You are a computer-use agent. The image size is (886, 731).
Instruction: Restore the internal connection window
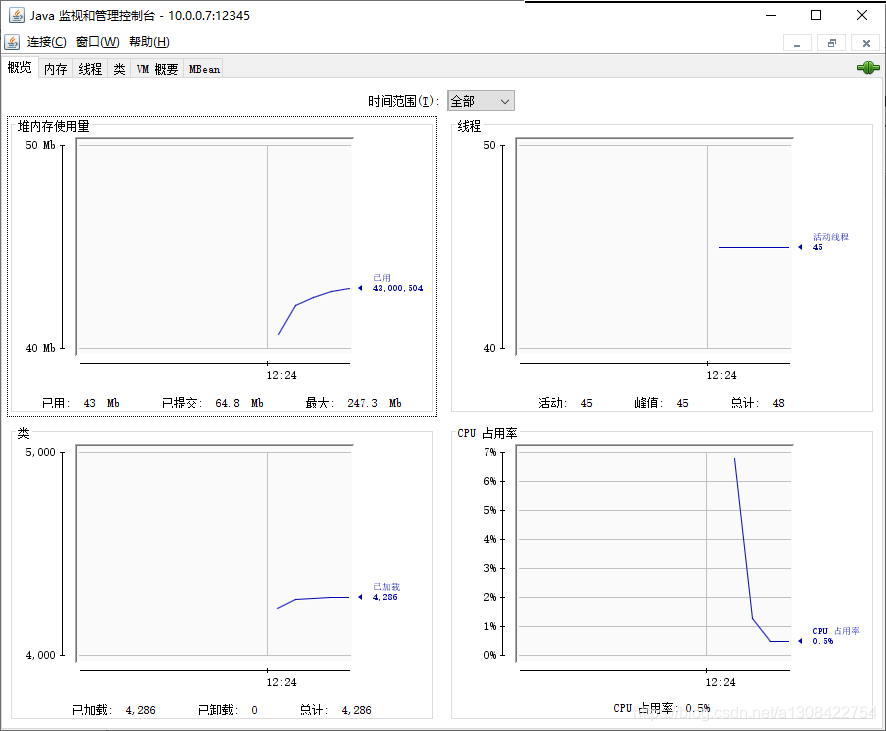[x=832, y=43]
